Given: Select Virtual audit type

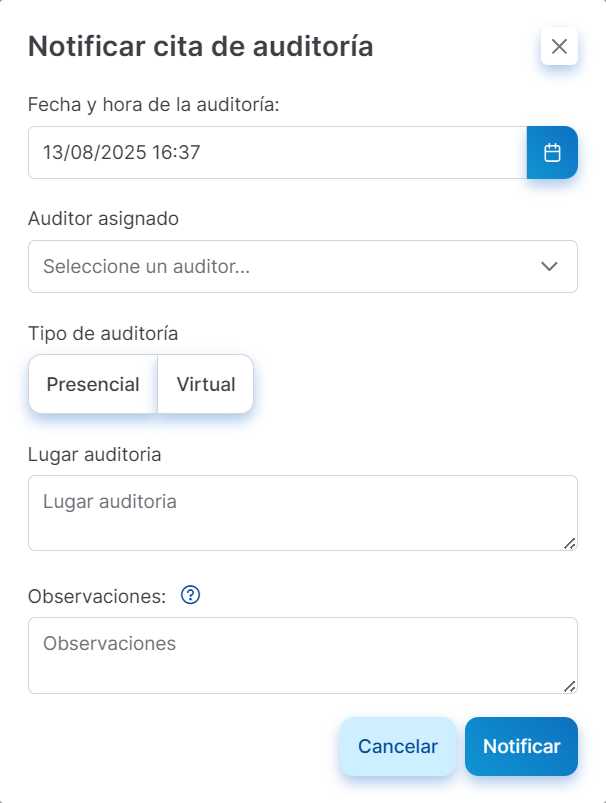Looking at the screenshot, I should [205, 384].
